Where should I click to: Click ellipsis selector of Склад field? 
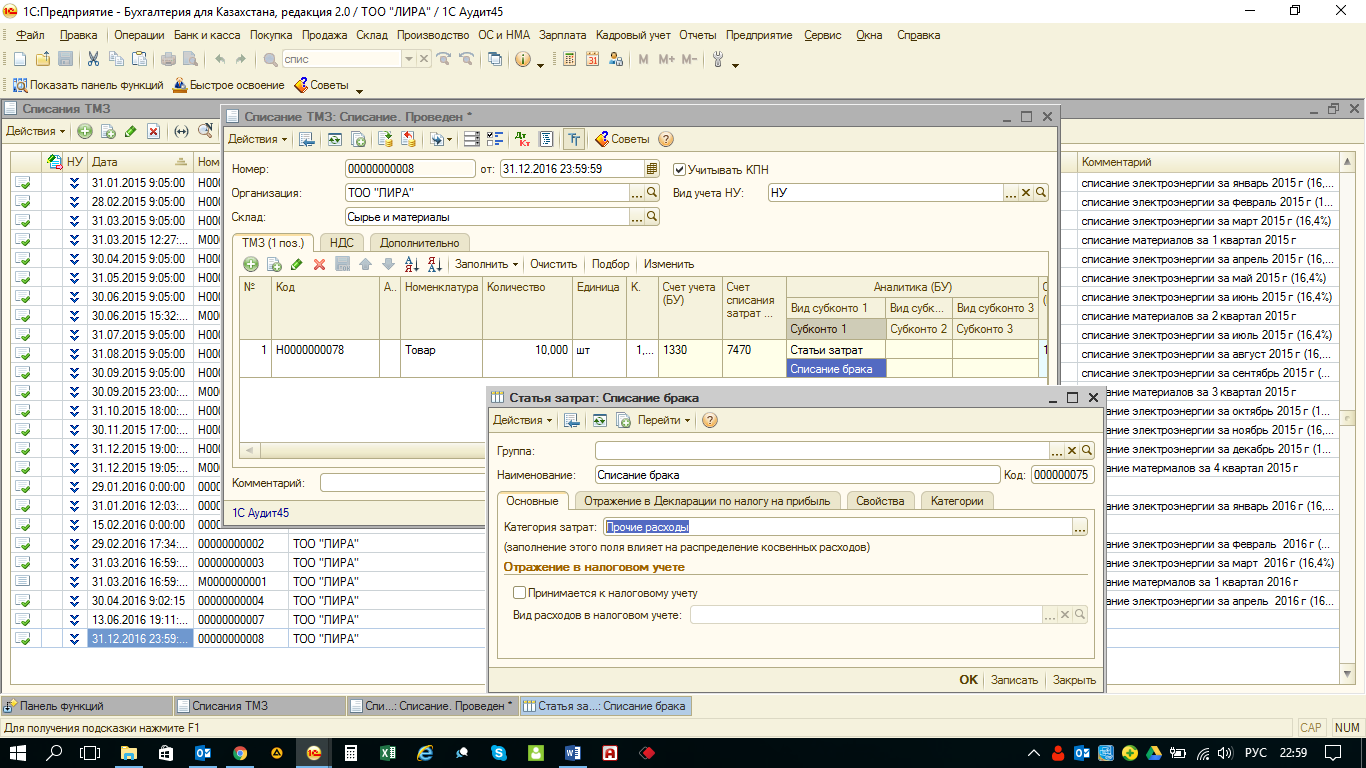tap(637, 217)
